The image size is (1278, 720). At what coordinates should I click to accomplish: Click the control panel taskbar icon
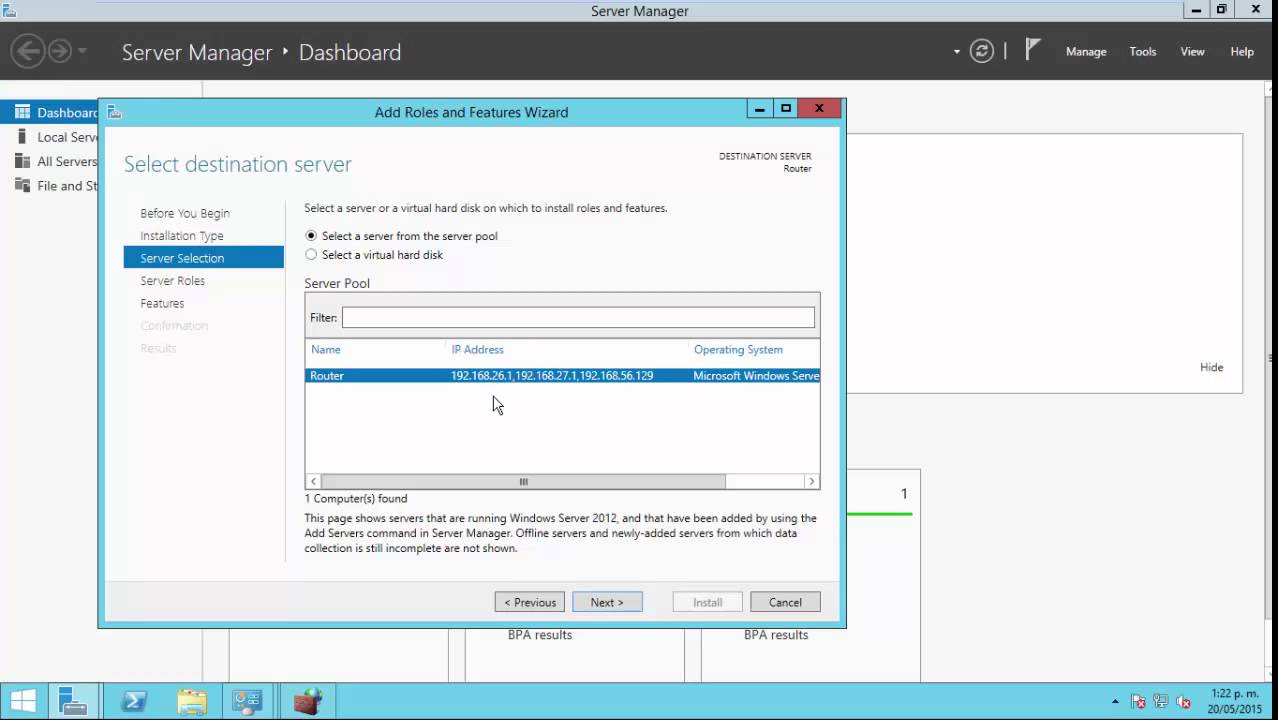[x=247, y=702]
